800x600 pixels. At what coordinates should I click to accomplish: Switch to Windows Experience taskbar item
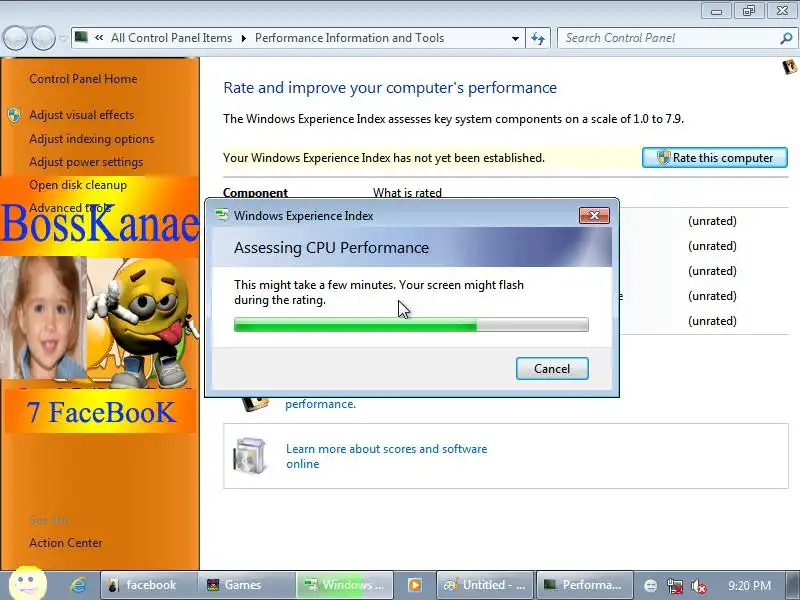point(344,585)
